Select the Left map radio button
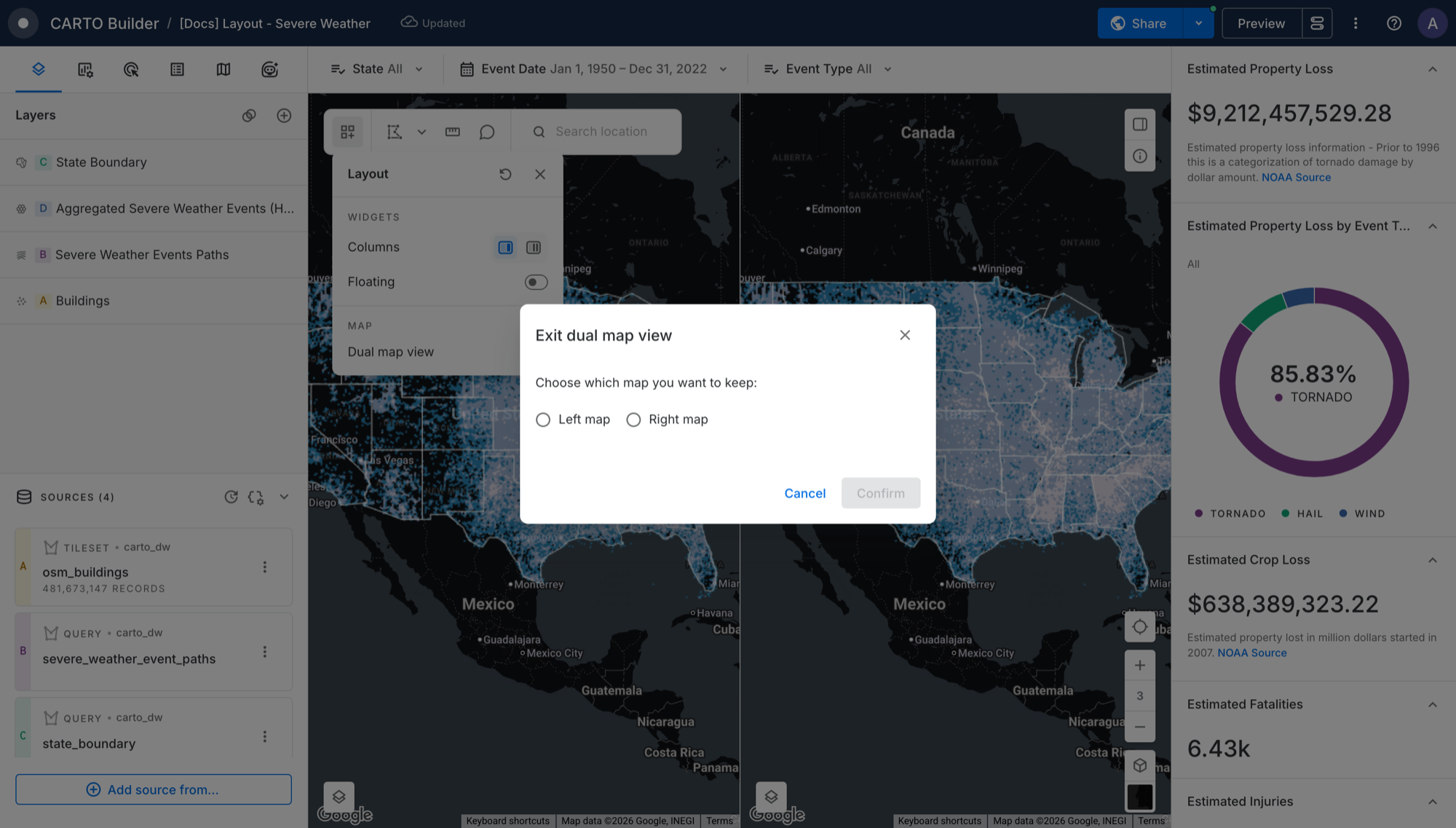 coord(543,419)
